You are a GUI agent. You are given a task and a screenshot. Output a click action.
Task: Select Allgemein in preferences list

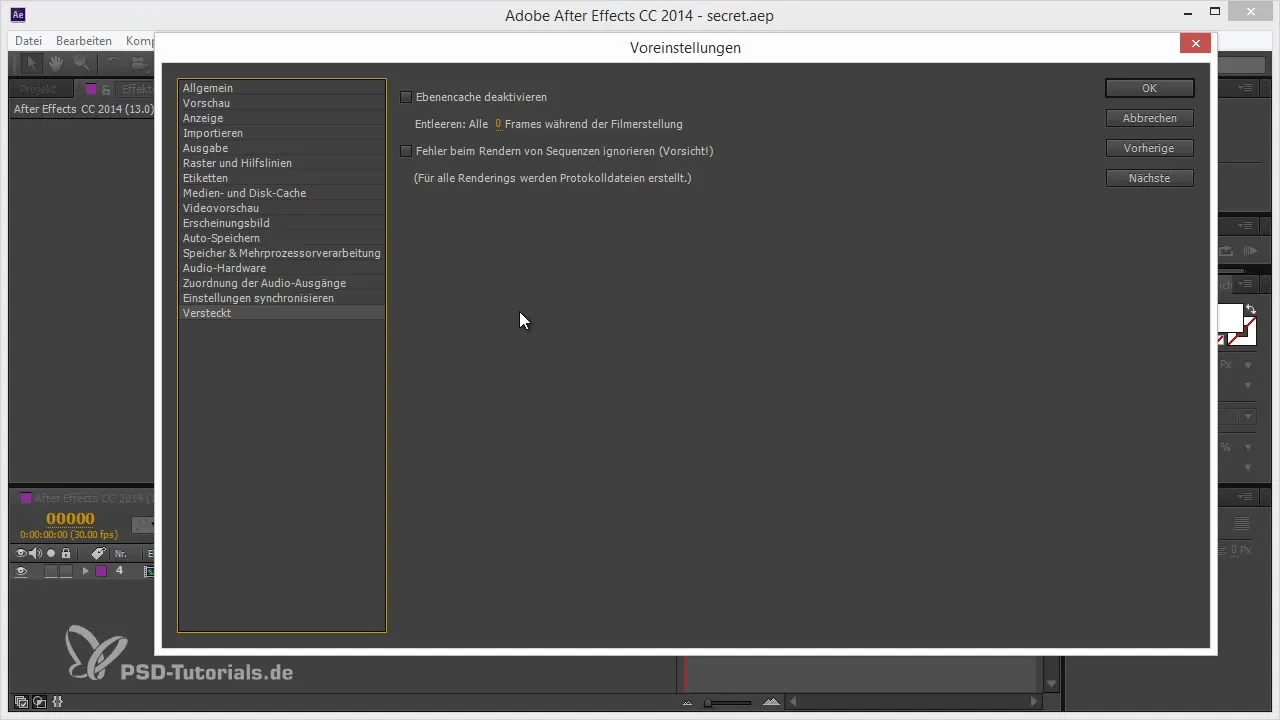282,88
